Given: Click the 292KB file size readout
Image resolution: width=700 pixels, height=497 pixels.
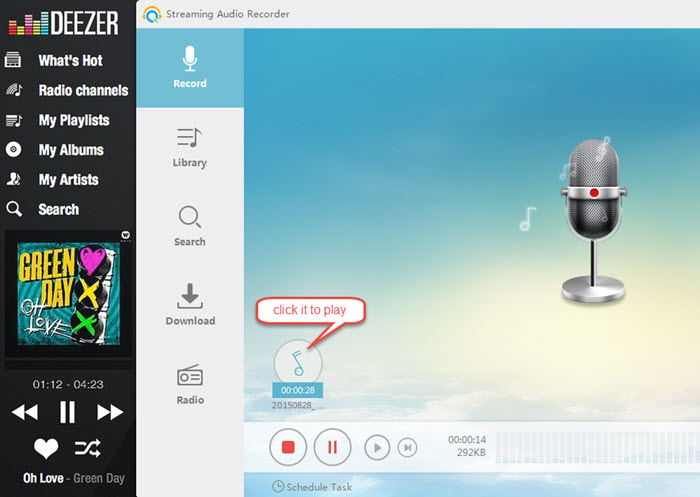Looking at the screenshot, I should coord(471,453).
